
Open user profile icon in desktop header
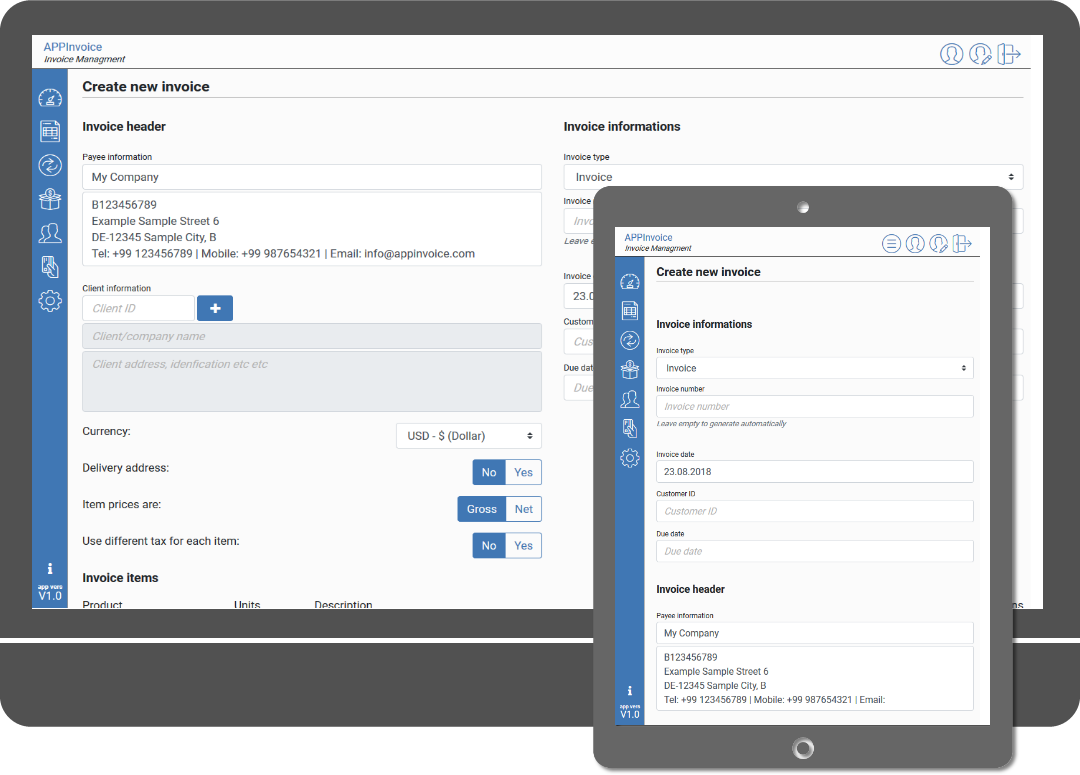951,54
